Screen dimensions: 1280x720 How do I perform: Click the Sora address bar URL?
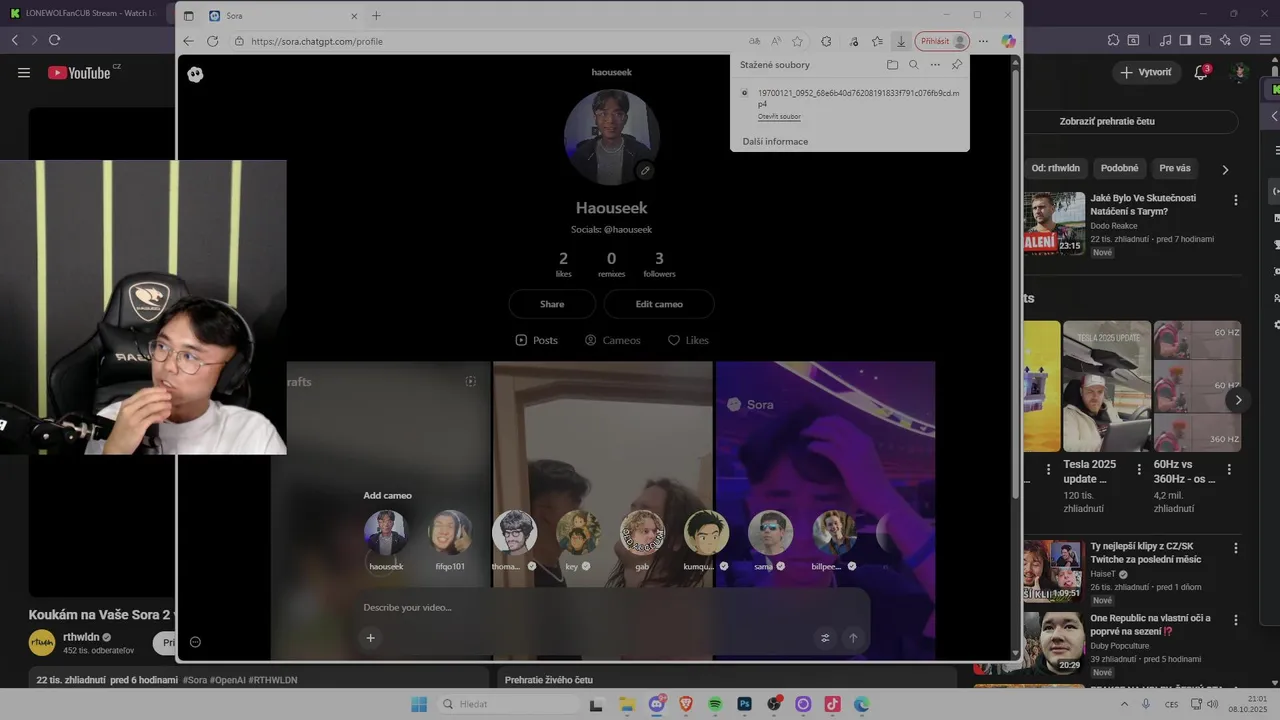pyautogui.click(x=317, y=41)
